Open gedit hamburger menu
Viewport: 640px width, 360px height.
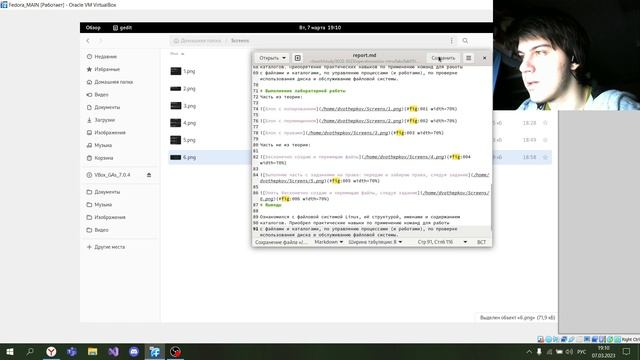pos(469,58)
